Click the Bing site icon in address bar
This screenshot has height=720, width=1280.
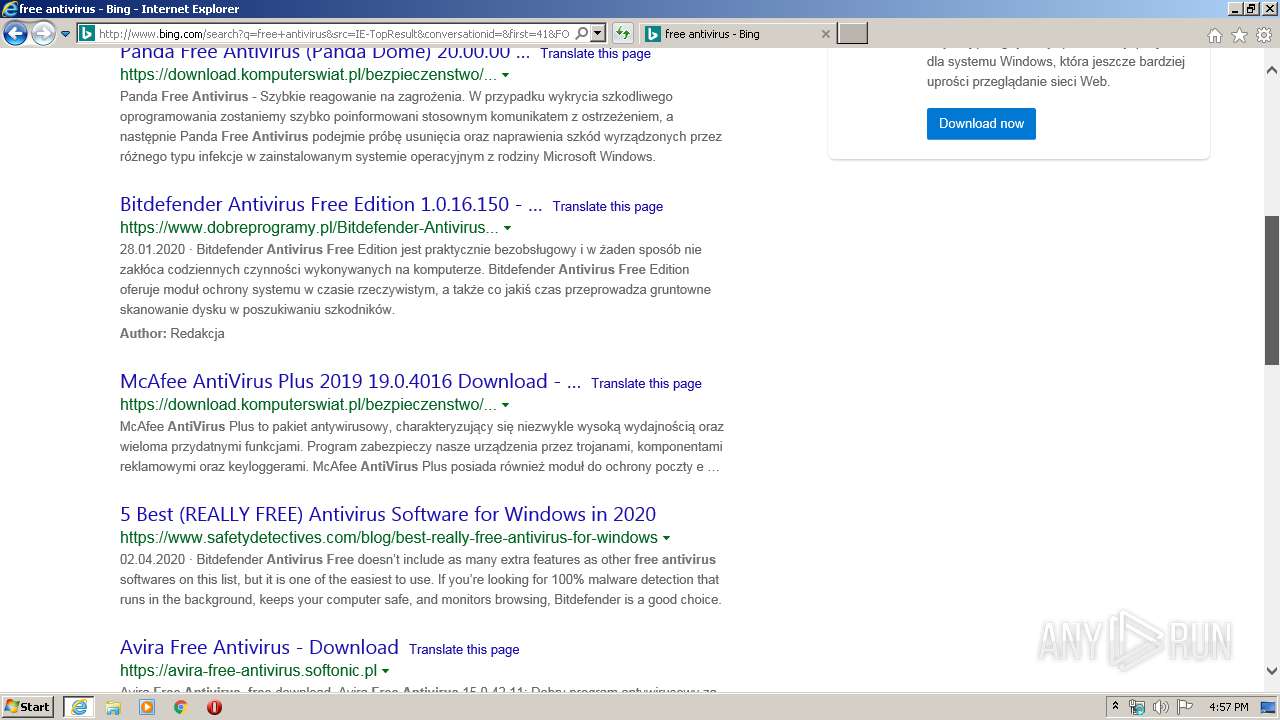point(87,34)
